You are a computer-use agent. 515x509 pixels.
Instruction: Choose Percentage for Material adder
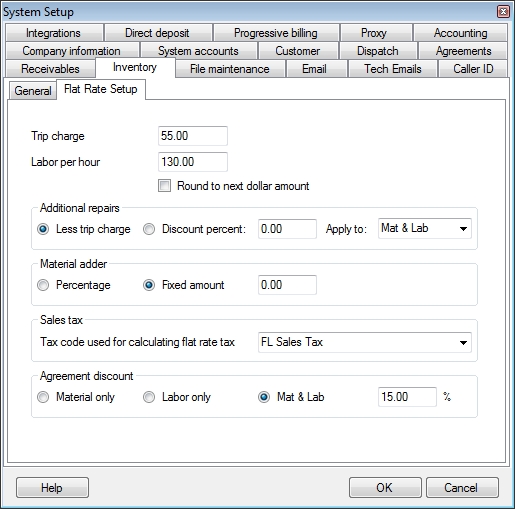pos(43,285)
